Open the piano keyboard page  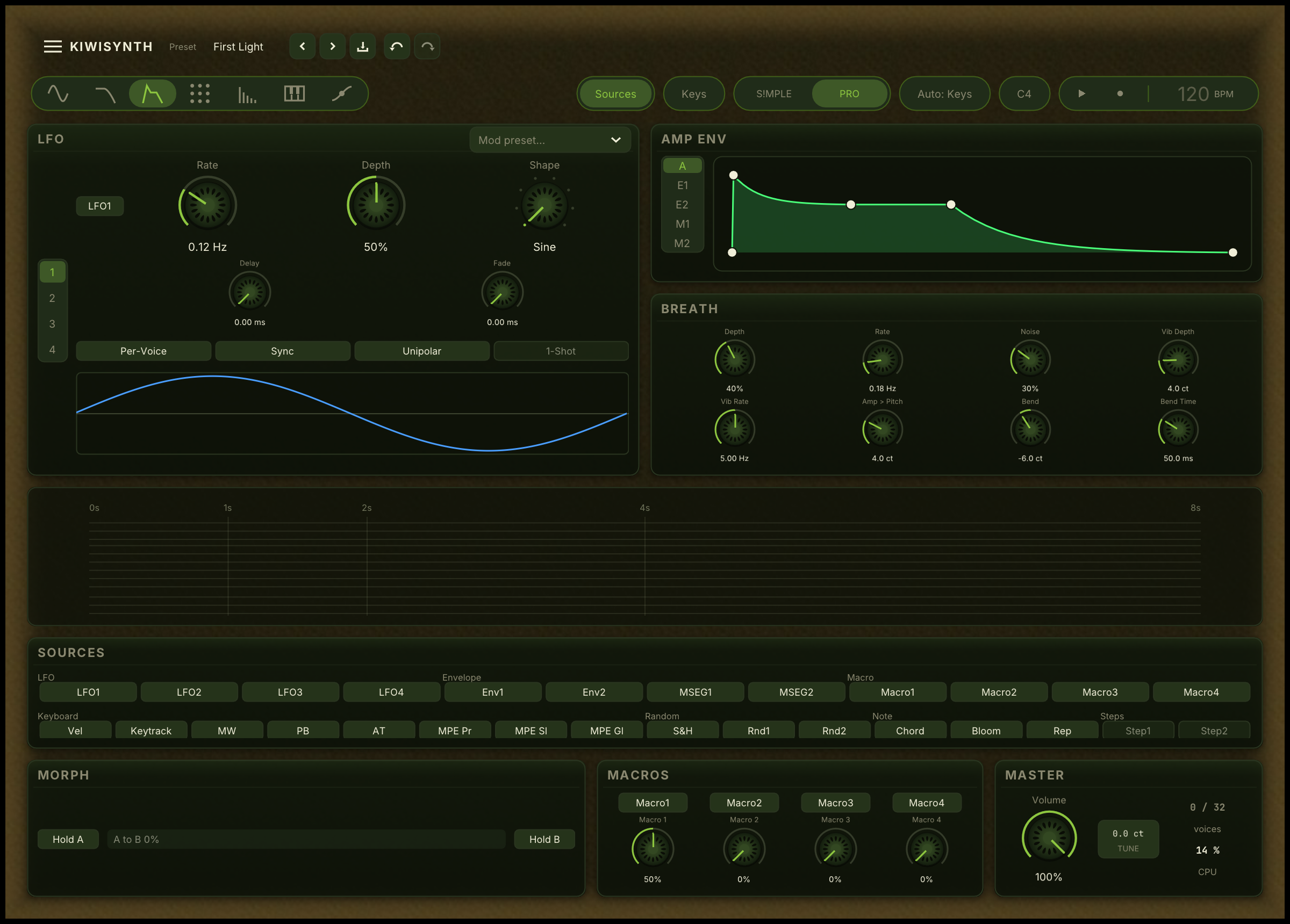[x=294, y=94]
